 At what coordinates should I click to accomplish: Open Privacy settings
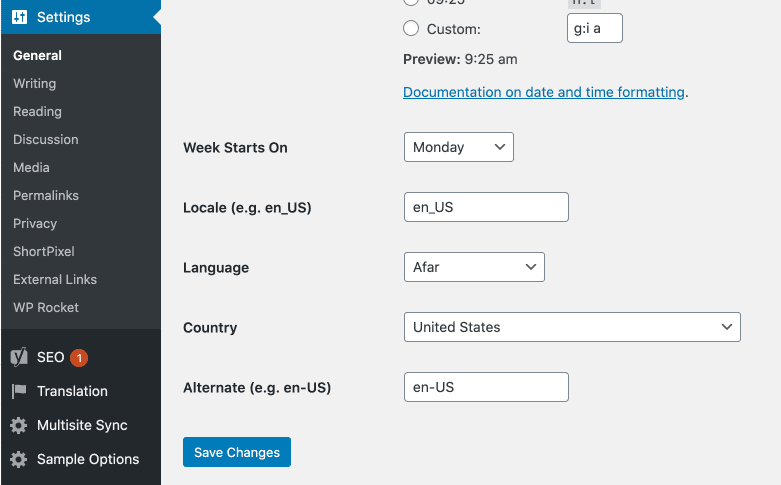(35, 224)
